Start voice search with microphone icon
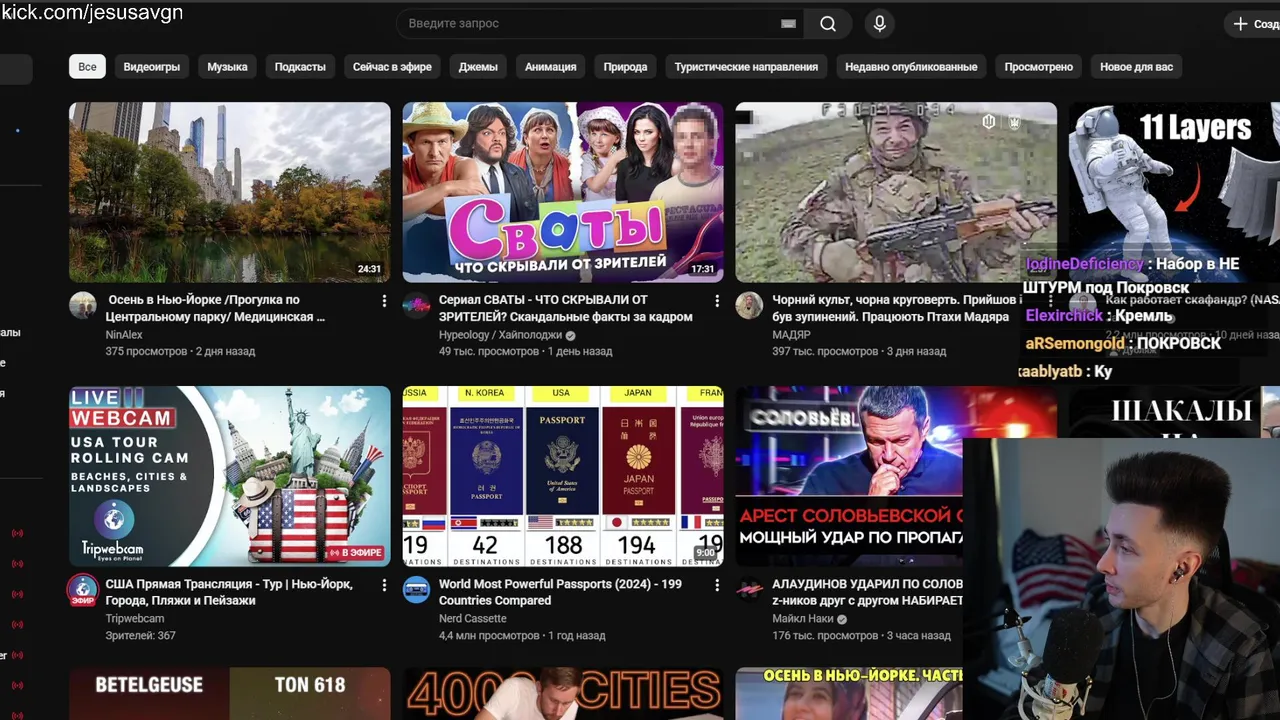 tap(879, 24)
